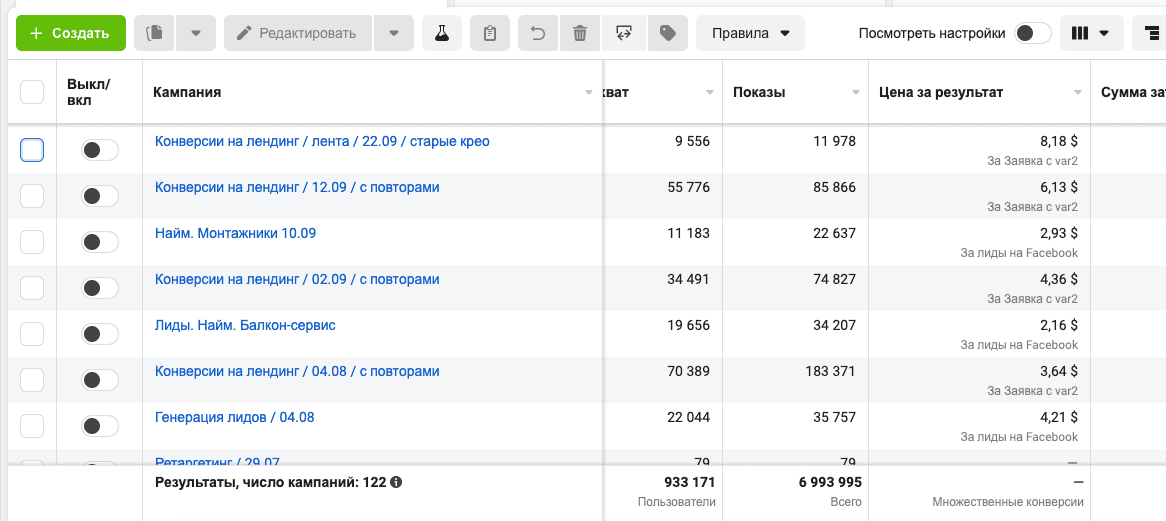
Task: Click the breakdown icon at toolbar's right edge
Action: click(x=1150, y=33)
